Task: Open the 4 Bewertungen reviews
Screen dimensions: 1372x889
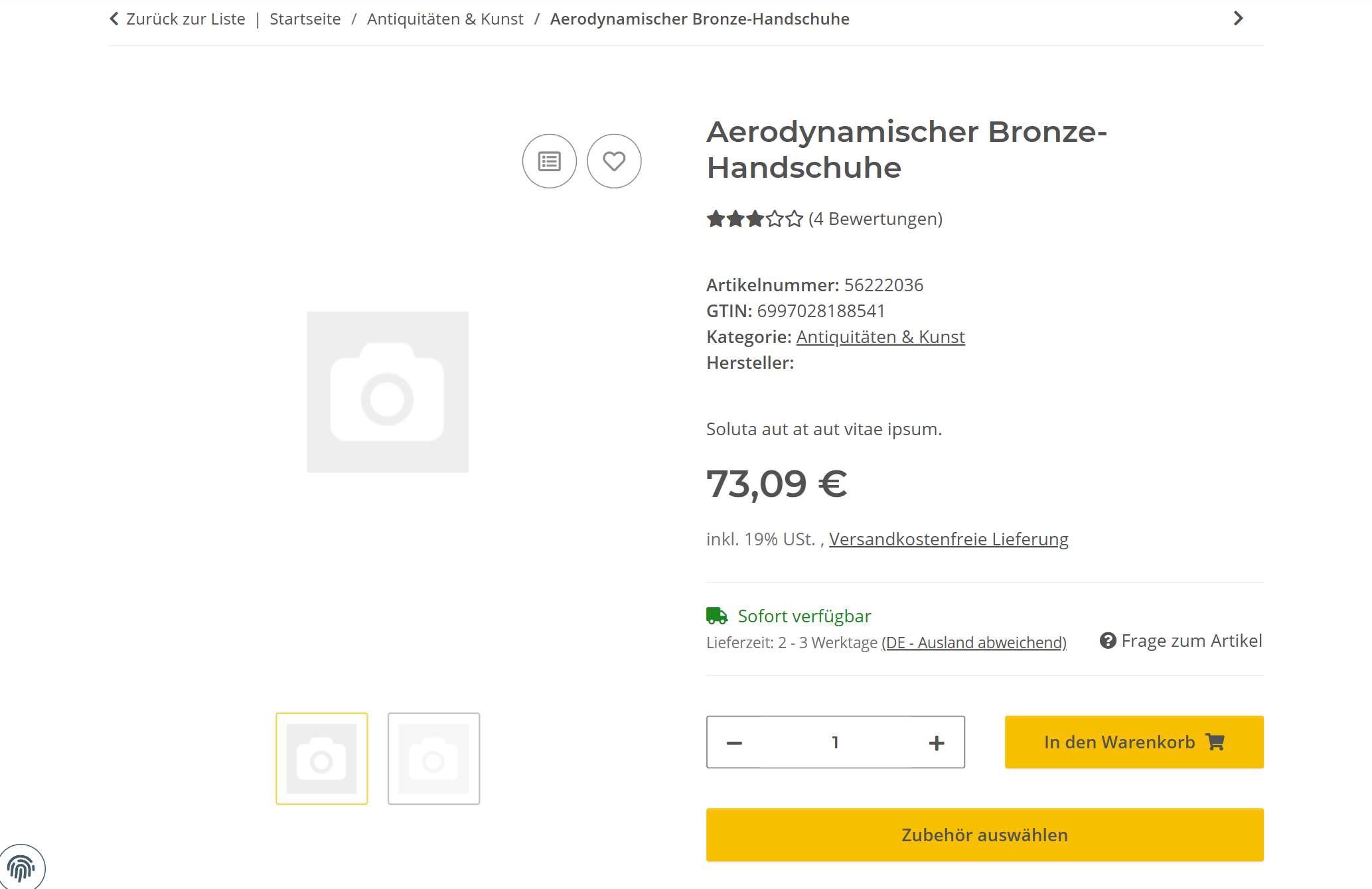Action: click(x=875, y=219)
